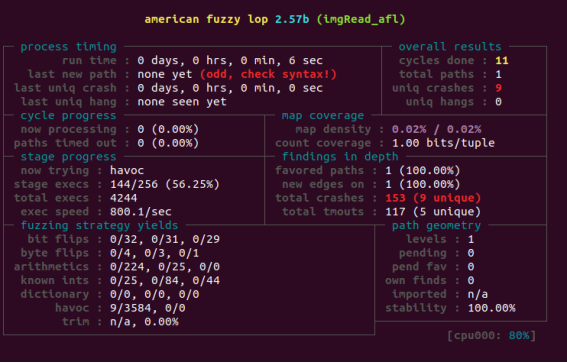Click the 'map coverage' section header

click(x=323, y=115)
